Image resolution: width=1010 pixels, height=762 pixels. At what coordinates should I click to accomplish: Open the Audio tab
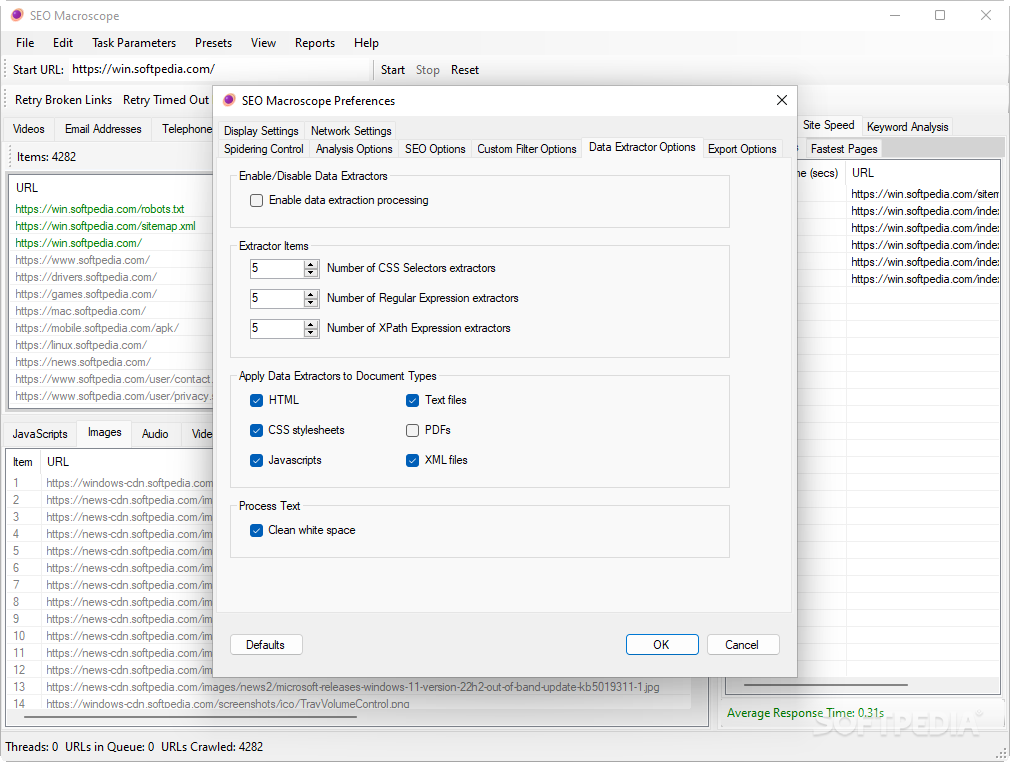click(155, 433)
